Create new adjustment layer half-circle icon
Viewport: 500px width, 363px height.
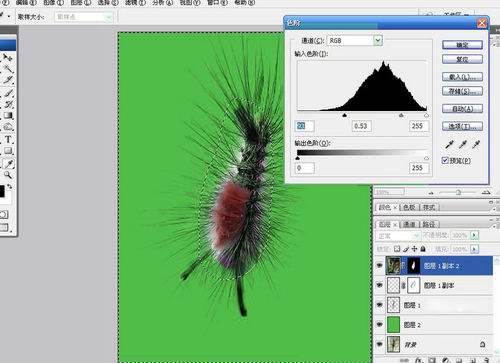(446, 360)
